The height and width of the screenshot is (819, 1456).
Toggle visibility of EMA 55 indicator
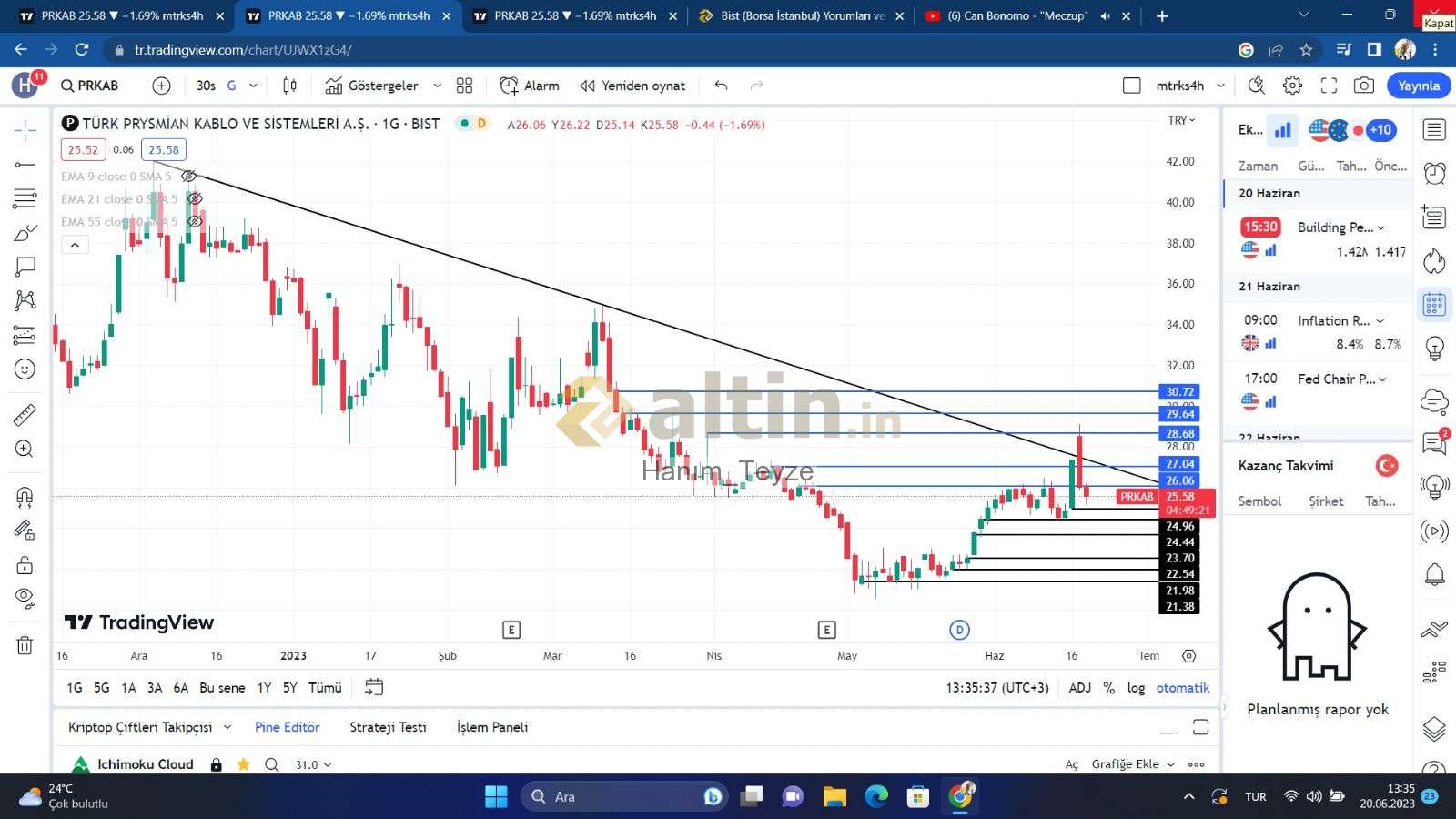point(194,221)
